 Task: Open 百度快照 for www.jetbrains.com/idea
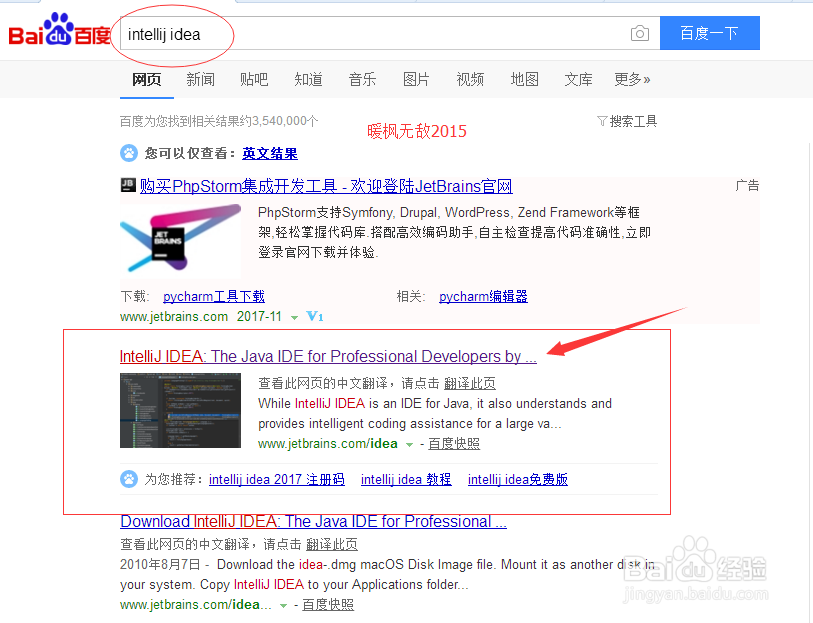coord(454,444)
